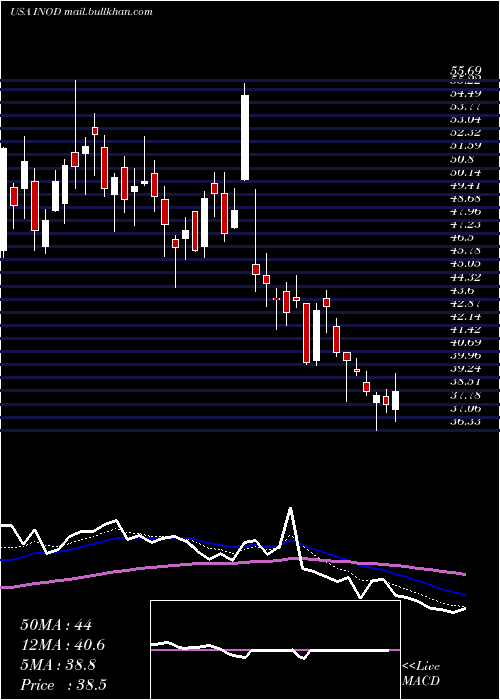
Task: Click the "USA INOD mail.bullkhan.com" chart title
Action: tap(81, 12)
